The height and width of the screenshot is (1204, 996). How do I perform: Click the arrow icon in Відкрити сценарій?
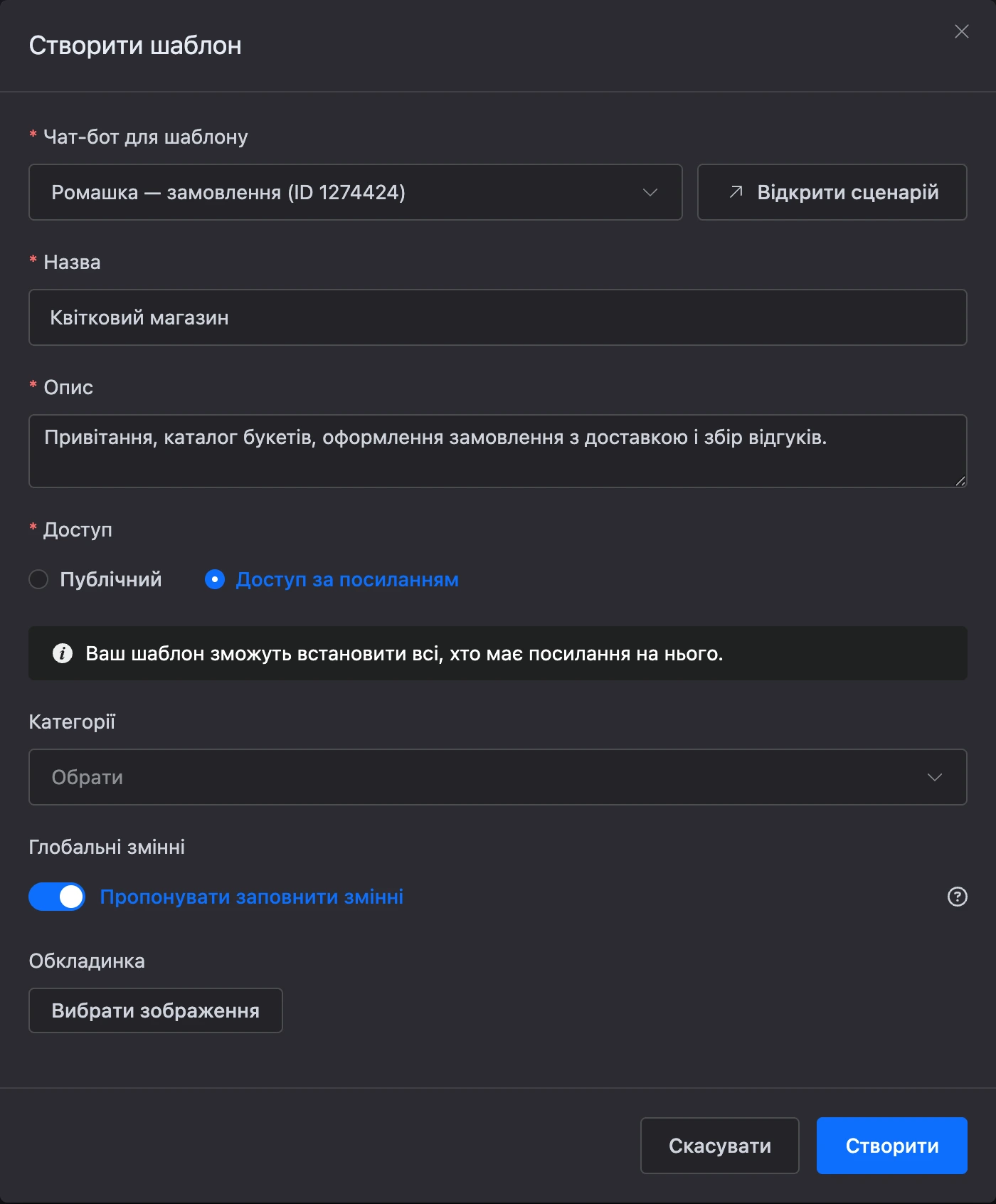tap(736, 192)
